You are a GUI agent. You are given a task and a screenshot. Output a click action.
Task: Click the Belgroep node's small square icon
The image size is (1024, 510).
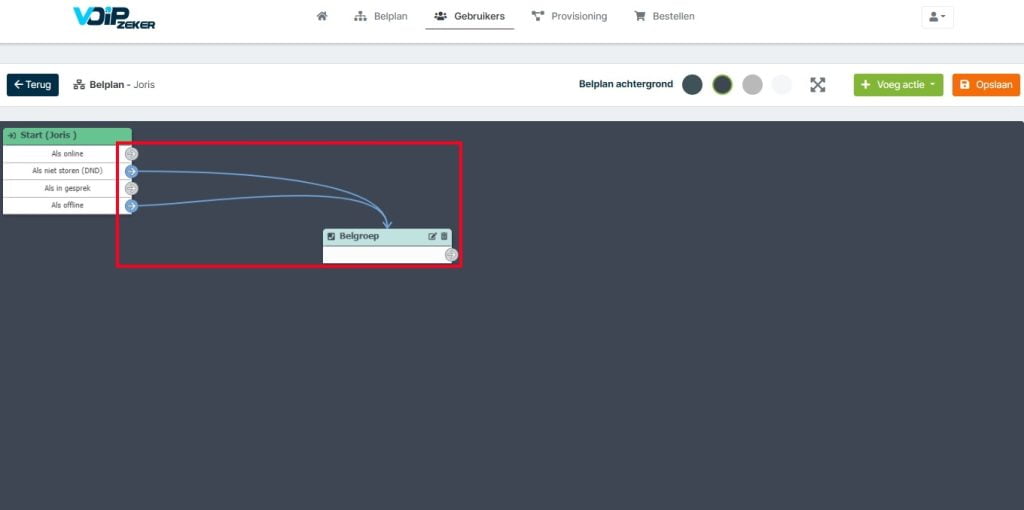(x=331, y=236)
